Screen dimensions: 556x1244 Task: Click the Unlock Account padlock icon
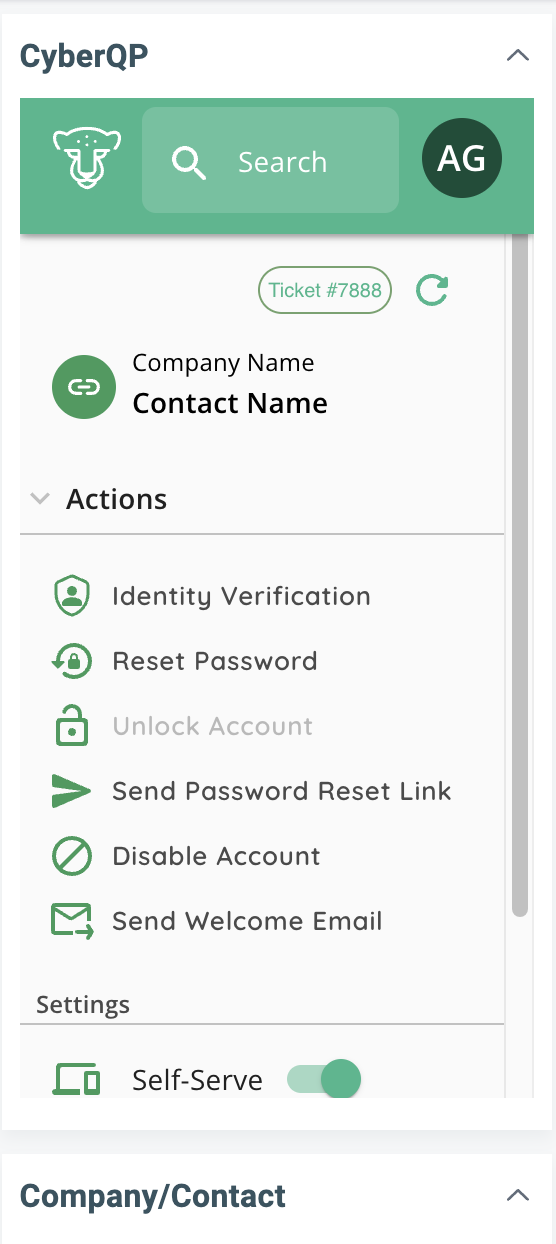[x=71, y=726]
